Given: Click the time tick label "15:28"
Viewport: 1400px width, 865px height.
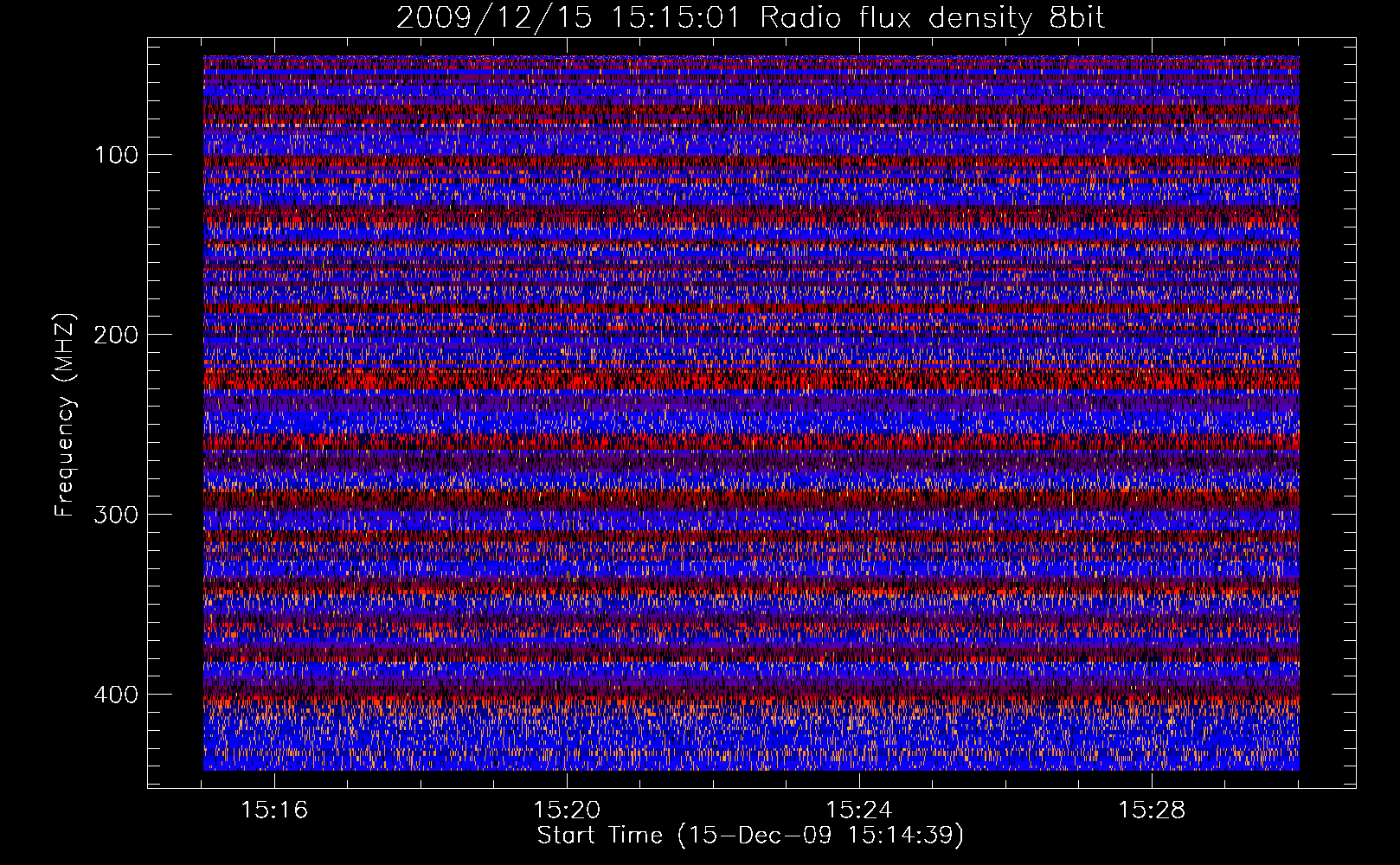Looking at the screenshot, I should click(x=1152, y=811).
